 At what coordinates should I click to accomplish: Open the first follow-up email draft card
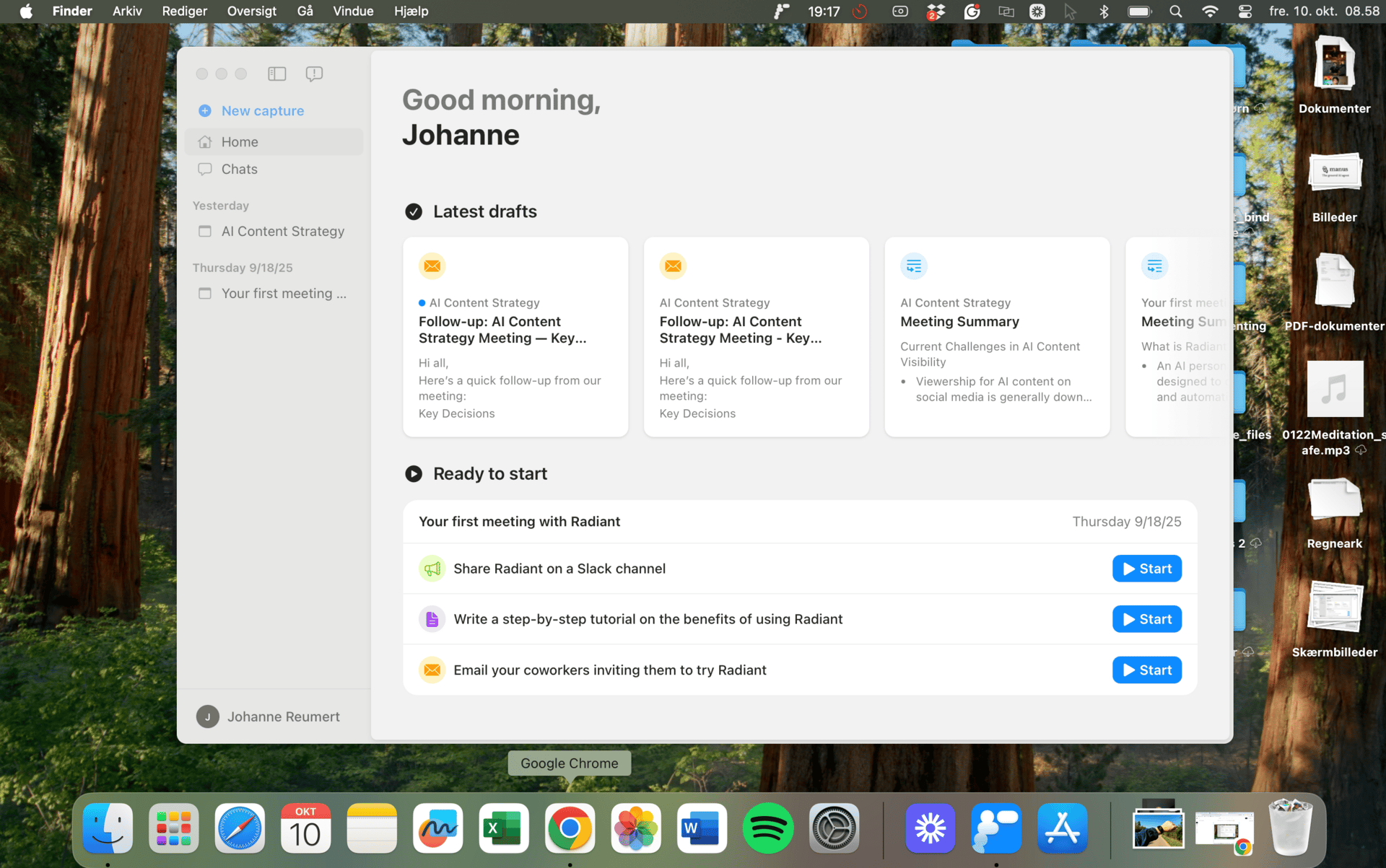[515, 337]
